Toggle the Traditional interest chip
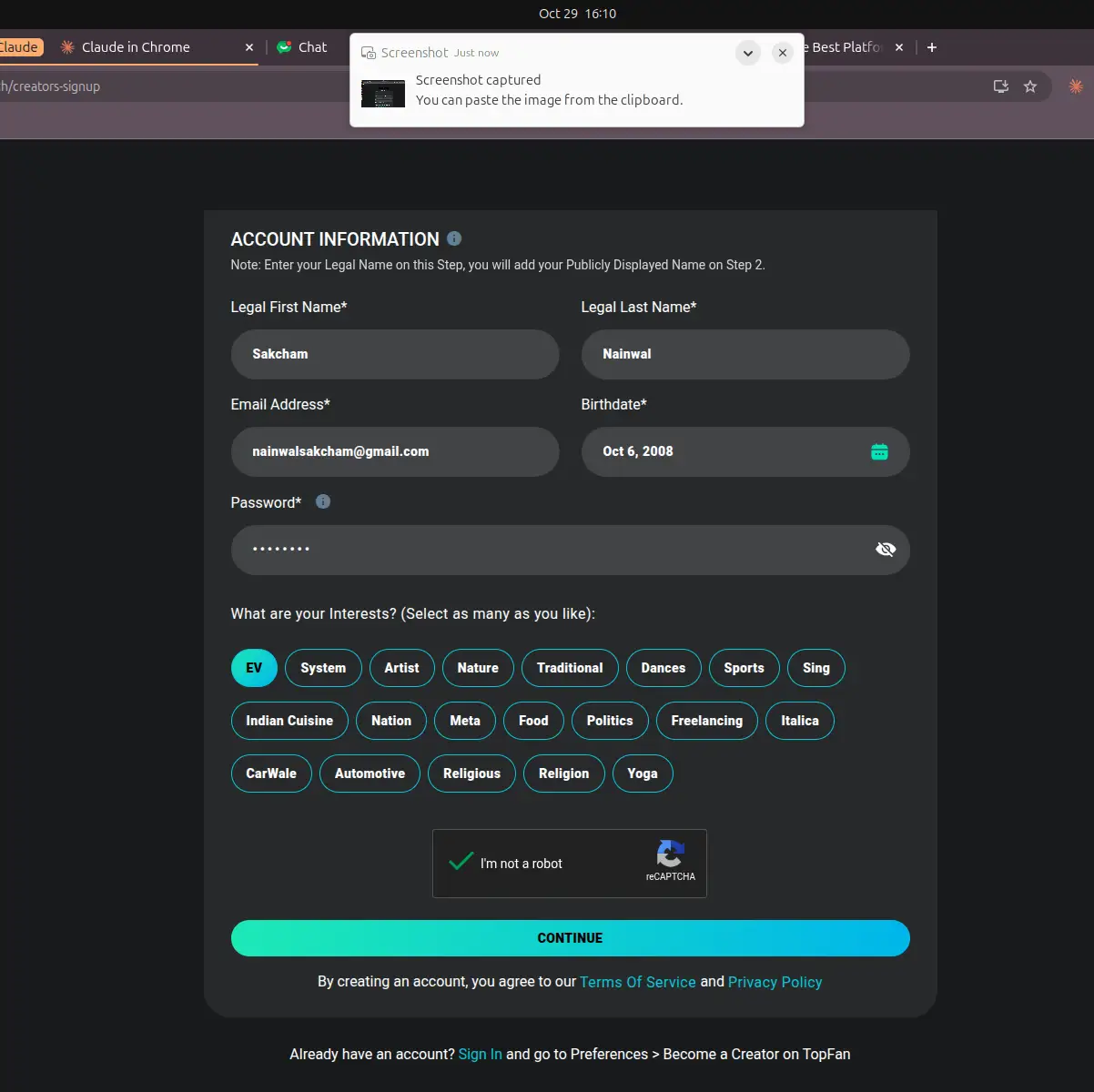Screen dimensions: 1094x1092 click(570, 668)
